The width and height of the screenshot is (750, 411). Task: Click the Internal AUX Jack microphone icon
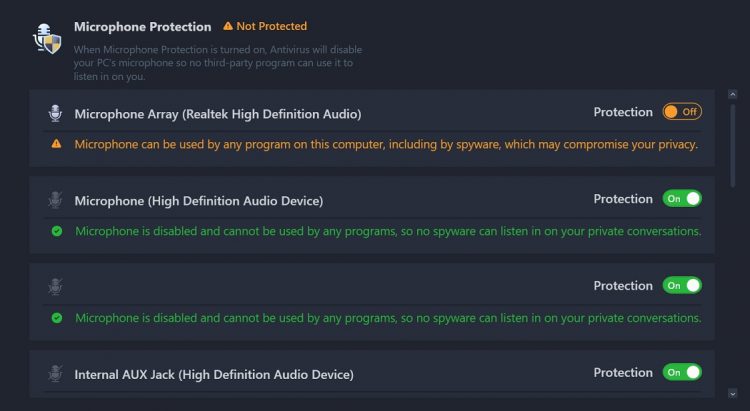click(x=55, y=374)
